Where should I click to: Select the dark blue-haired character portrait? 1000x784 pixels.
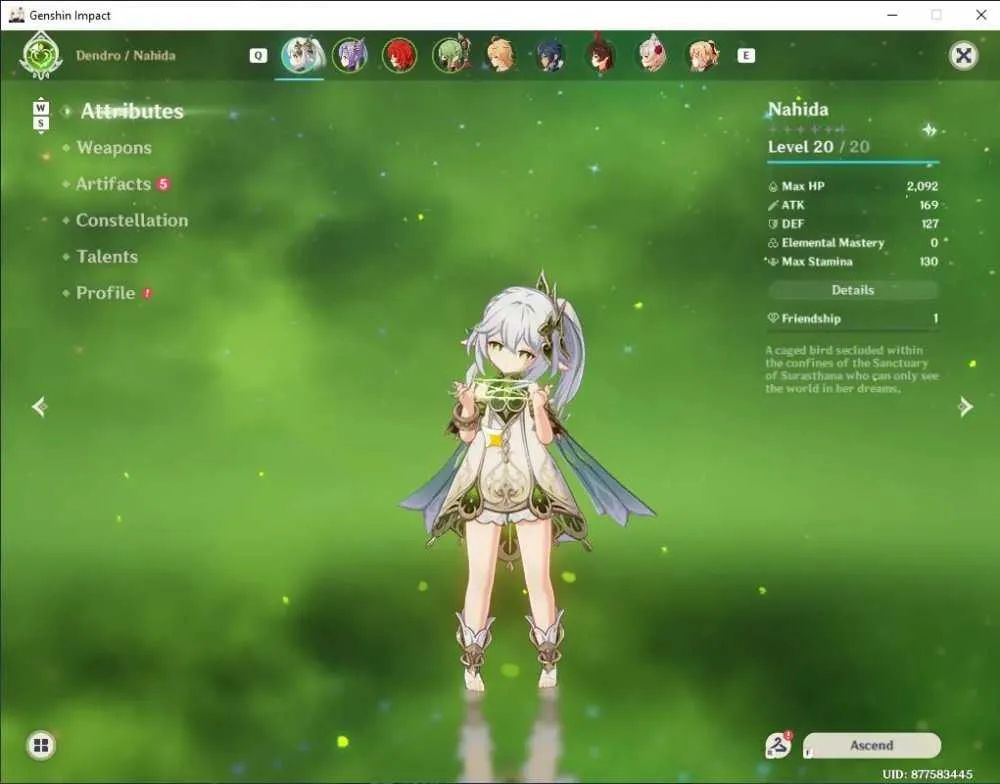pyautogui.click(x=551, y=55)
